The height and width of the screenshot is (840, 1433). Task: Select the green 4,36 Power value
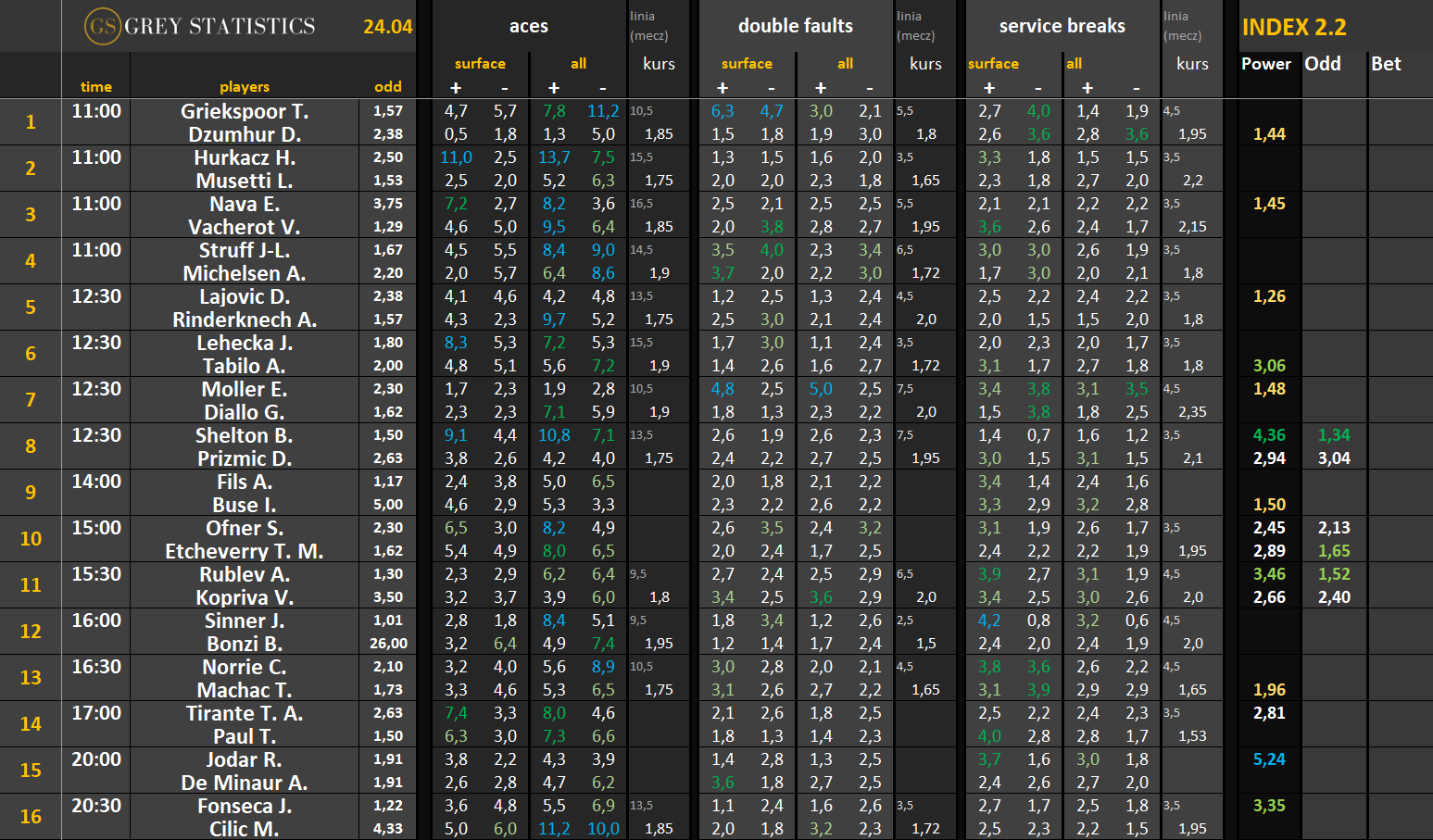(x=1269, y=435)
